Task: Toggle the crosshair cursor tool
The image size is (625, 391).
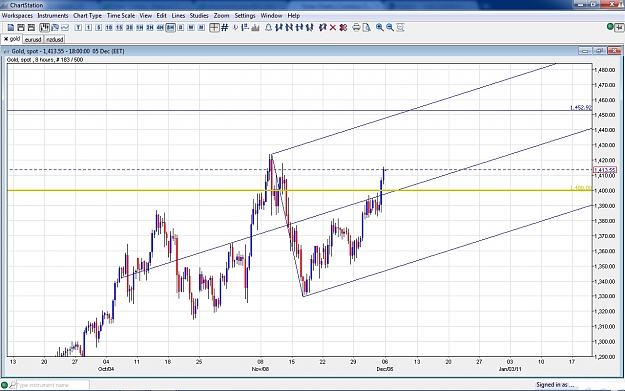Action: point(214,28)
